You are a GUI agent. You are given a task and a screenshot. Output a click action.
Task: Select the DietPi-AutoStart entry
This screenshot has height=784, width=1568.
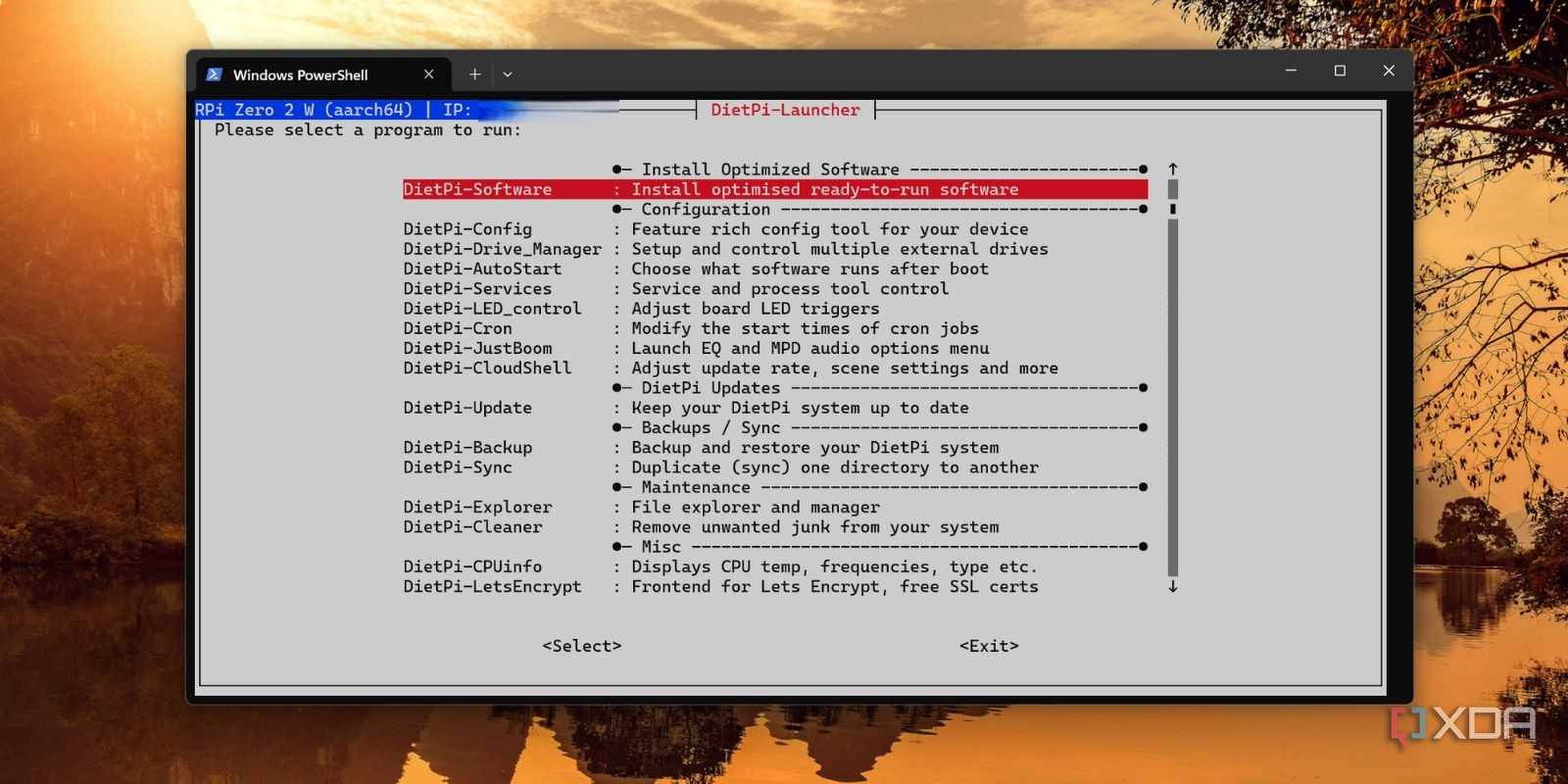pos(696,269)
